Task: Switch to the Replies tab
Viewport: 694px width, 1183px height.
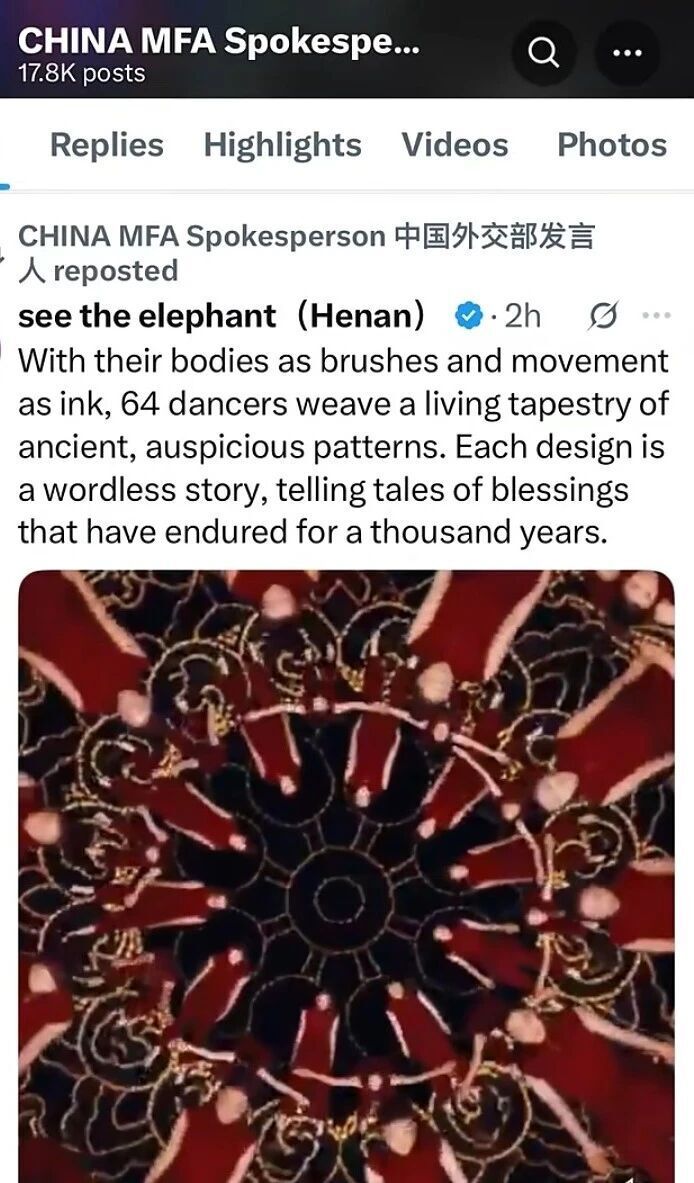Action: pos(106,145)
